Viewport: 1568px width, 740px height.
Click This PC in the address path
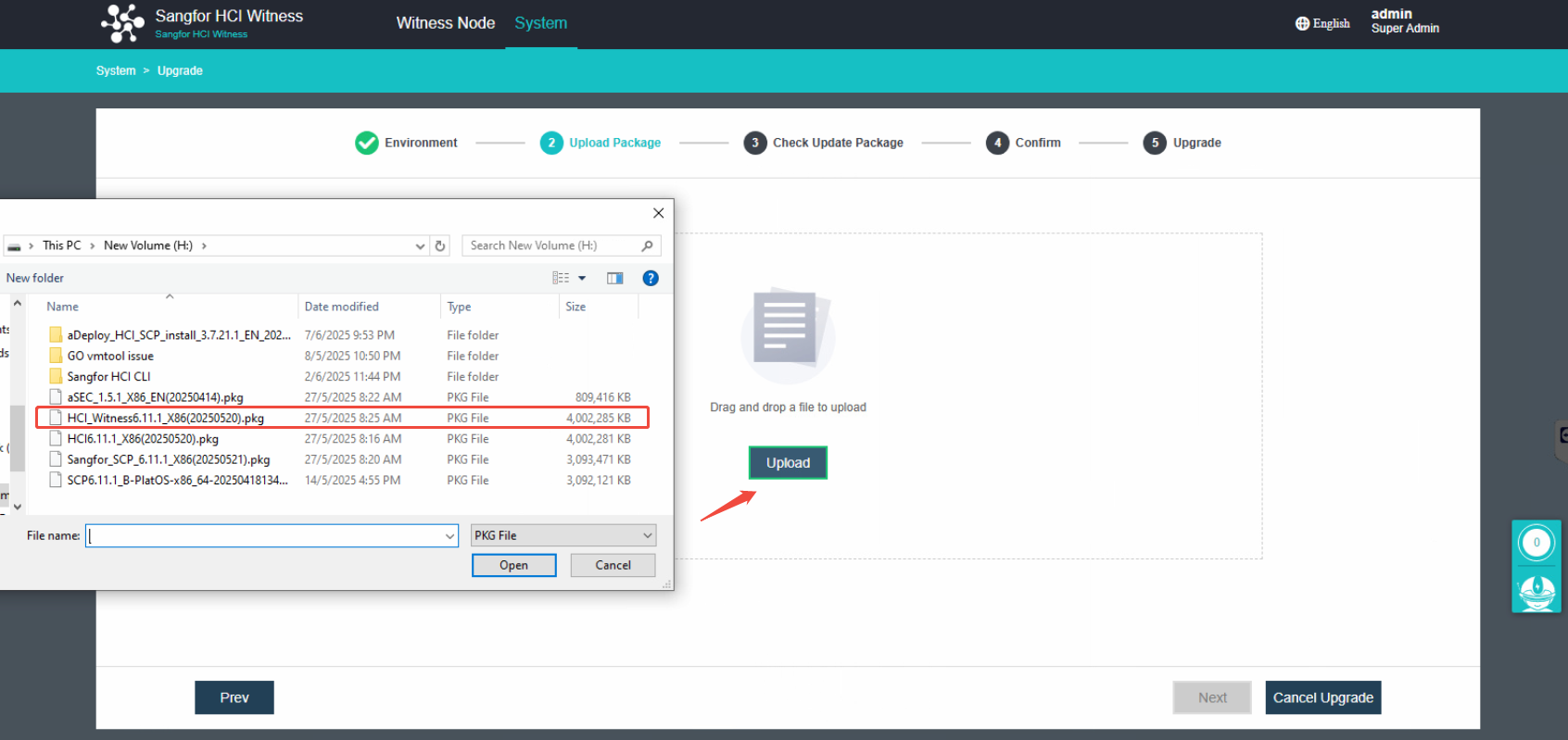[x=62, y=245]
